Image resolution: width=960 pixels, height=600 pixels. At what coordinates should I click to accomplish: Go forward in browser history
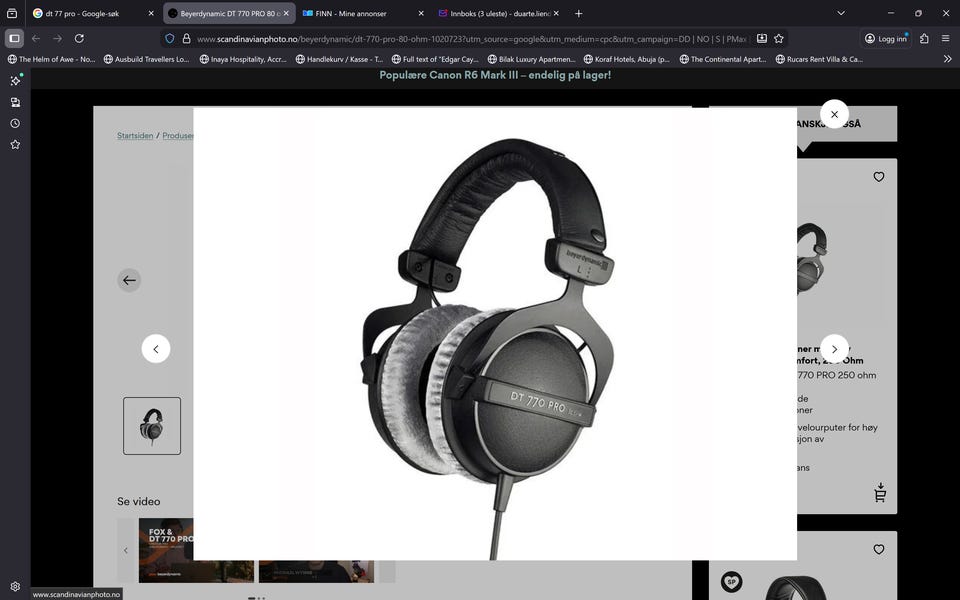point(58,39)
